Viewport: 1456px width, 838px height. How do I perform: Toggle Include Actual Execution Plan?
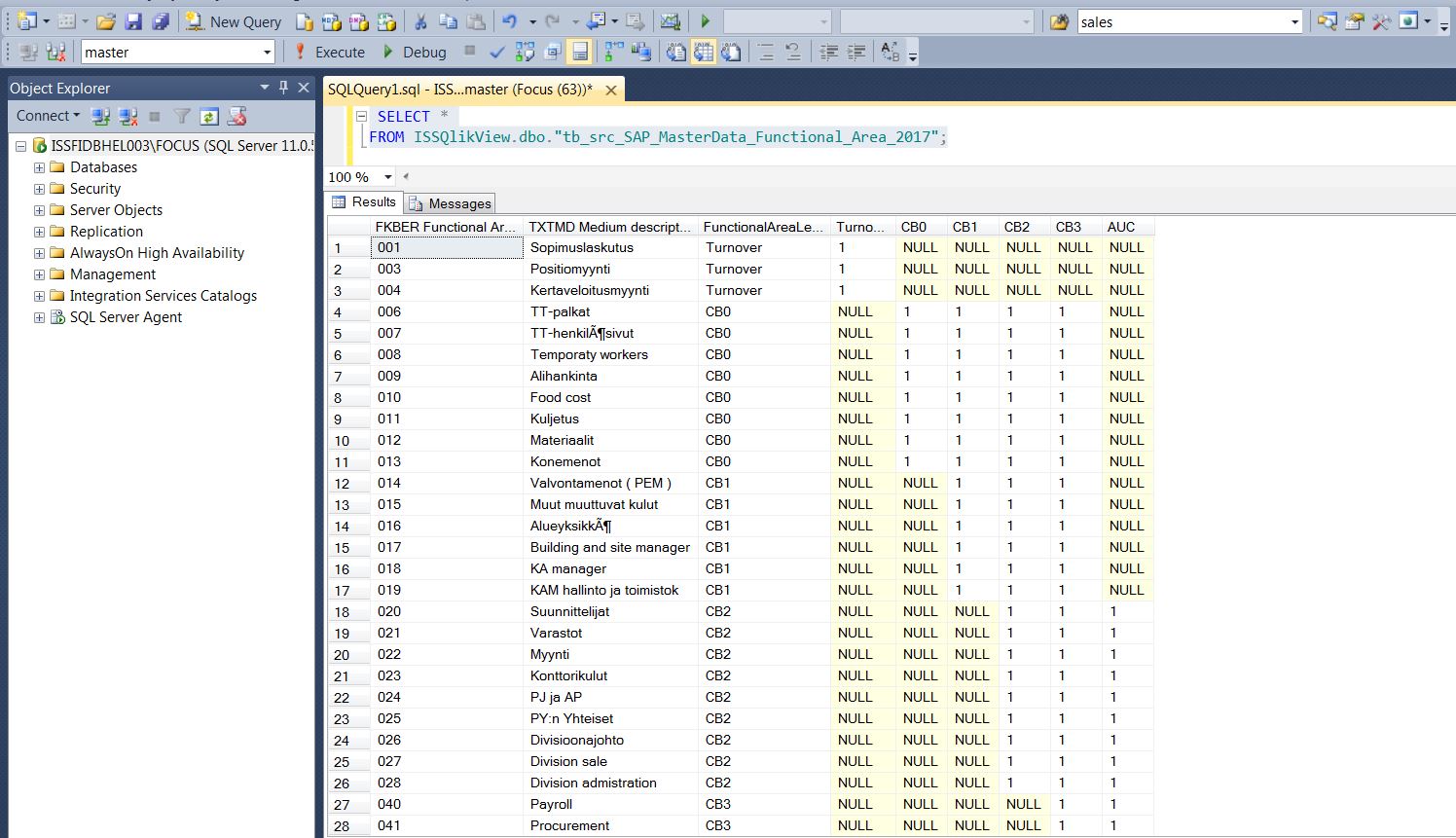(x=614, y=53)
